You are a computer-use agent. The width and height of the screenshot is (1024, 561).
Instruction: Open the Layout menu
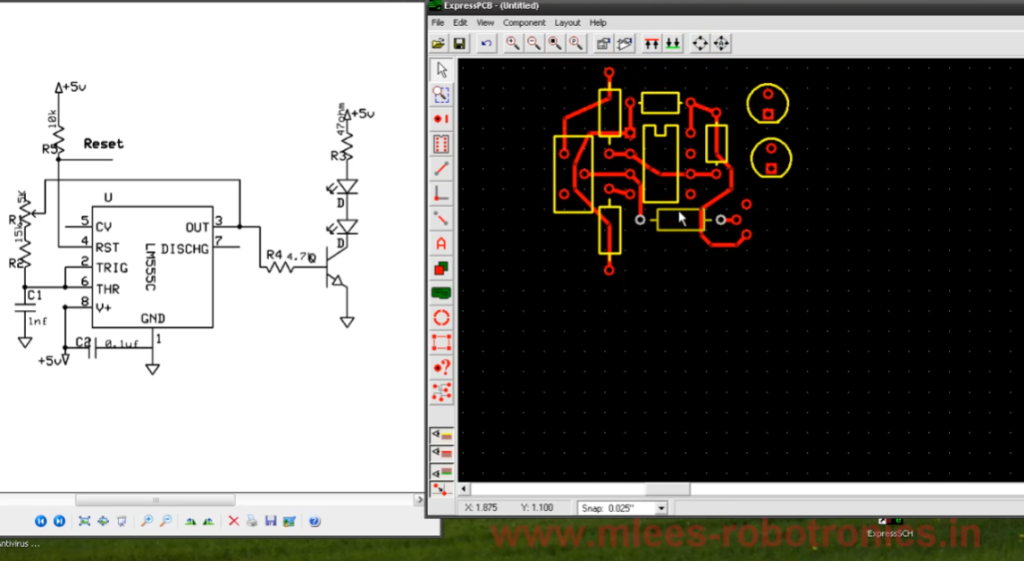point(567,22)
